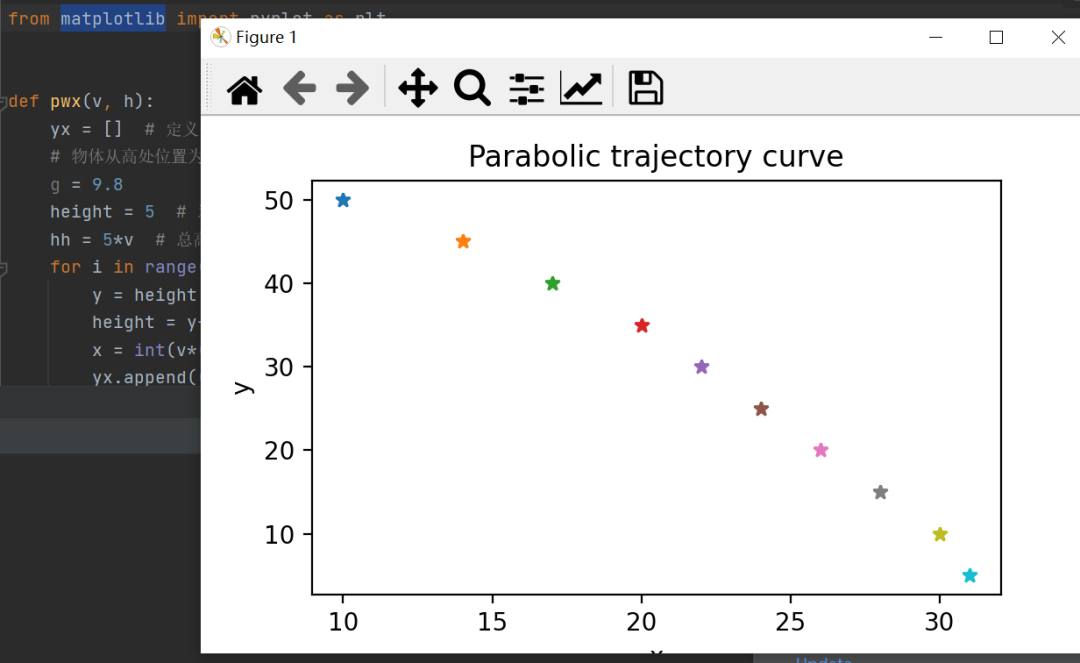The height and width of the screenshot is (663, 1080).
Task: Click the orange star data point at y=45
Action: coord(463,242)
